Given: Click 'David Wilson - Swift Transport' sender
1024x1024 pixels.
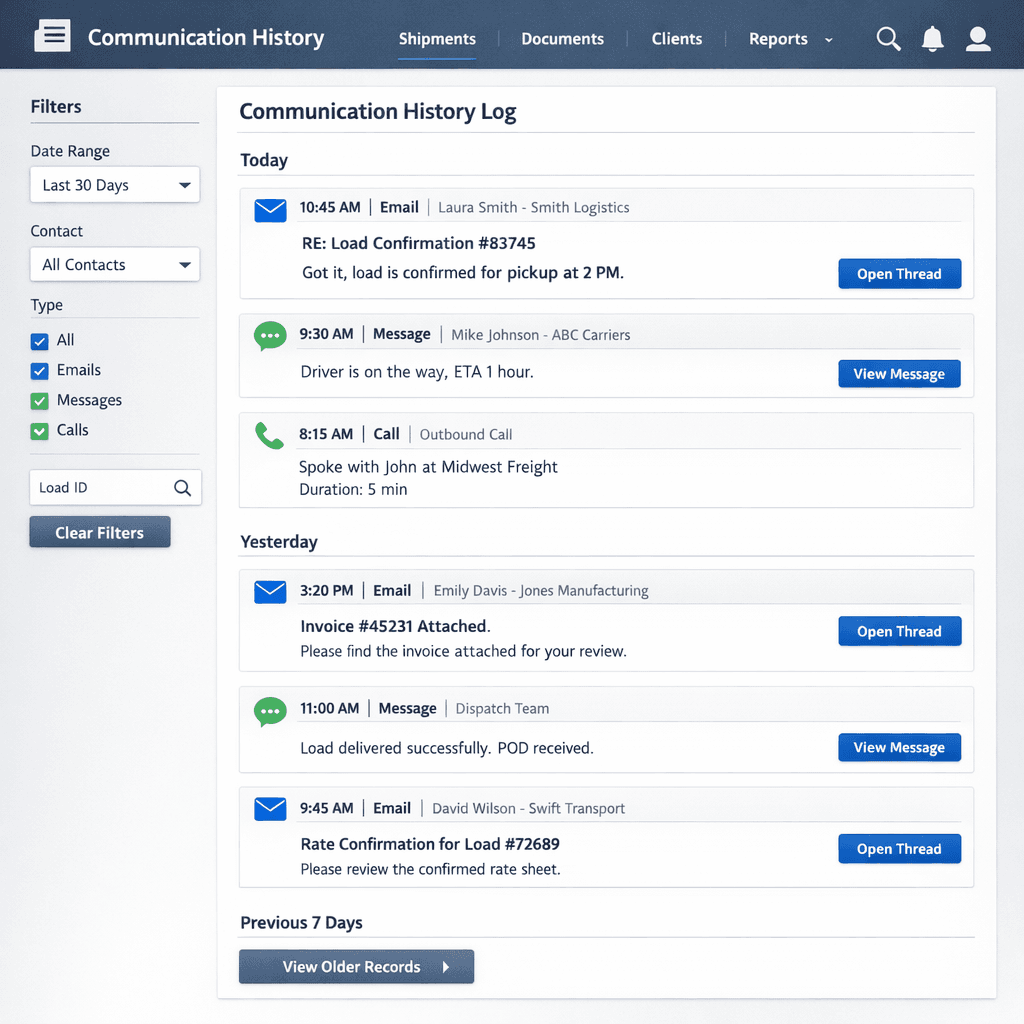Looking at the screenshot, I should coord(528,808).
